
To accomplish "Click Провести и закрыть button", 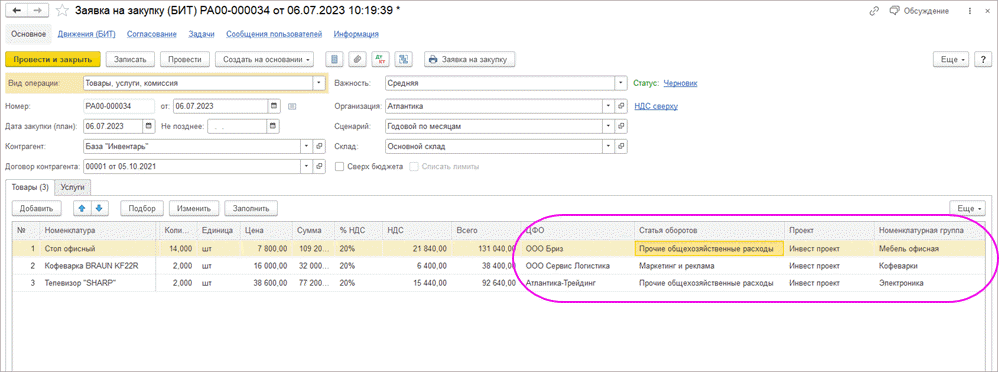I will click(53, 59).
